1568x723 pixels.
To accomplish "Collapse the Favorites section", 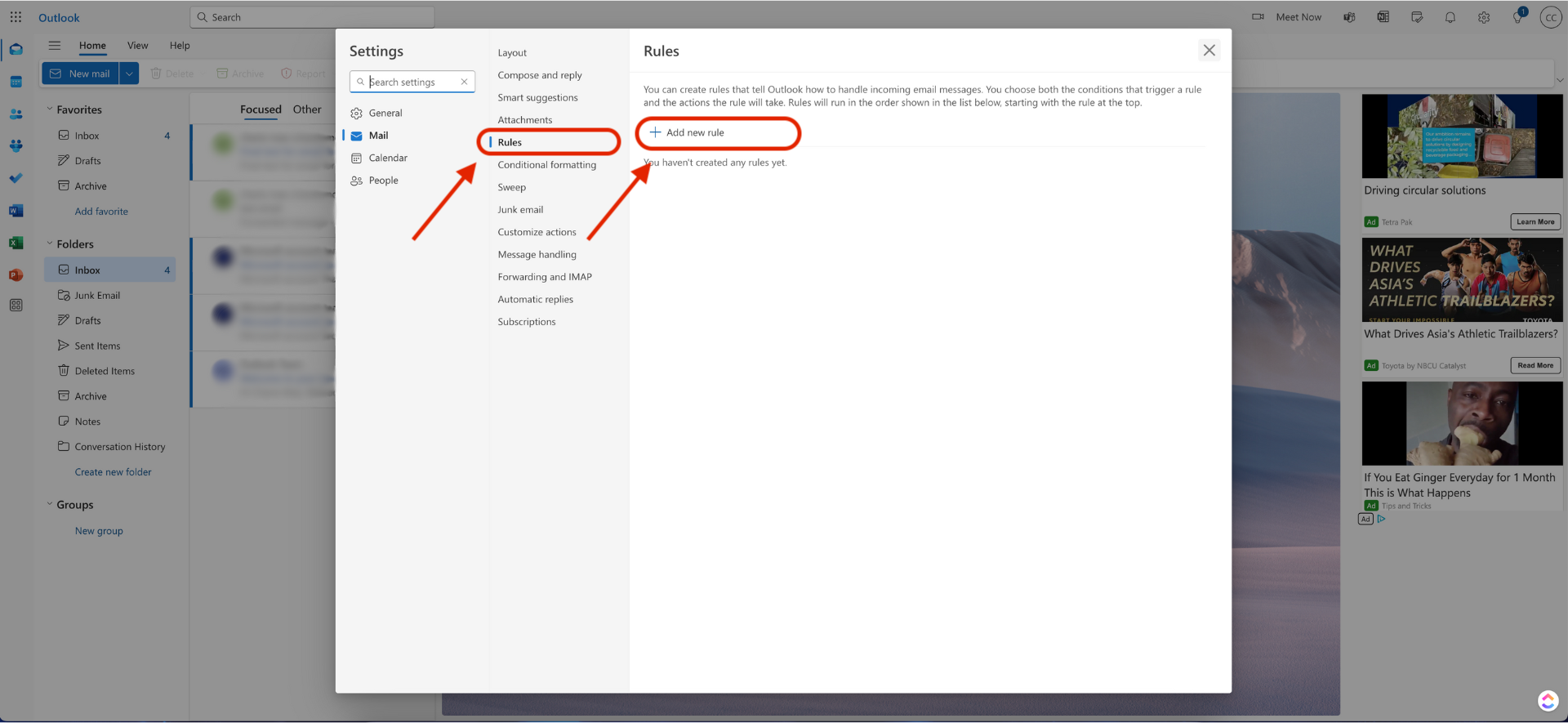I will coord(49,109).
